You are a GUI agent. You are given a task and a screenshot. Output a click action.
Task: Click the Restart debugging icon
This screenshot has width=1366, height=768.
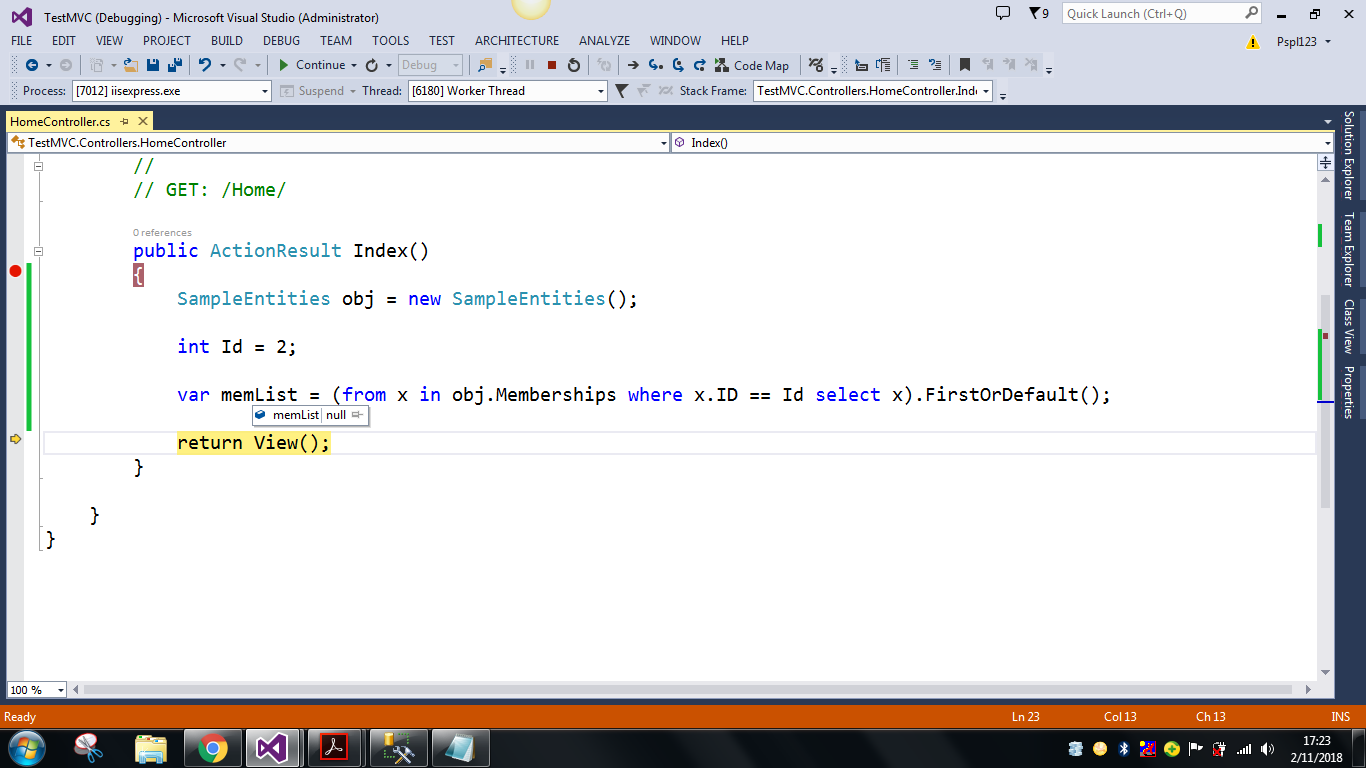click(x=573, y=64)
